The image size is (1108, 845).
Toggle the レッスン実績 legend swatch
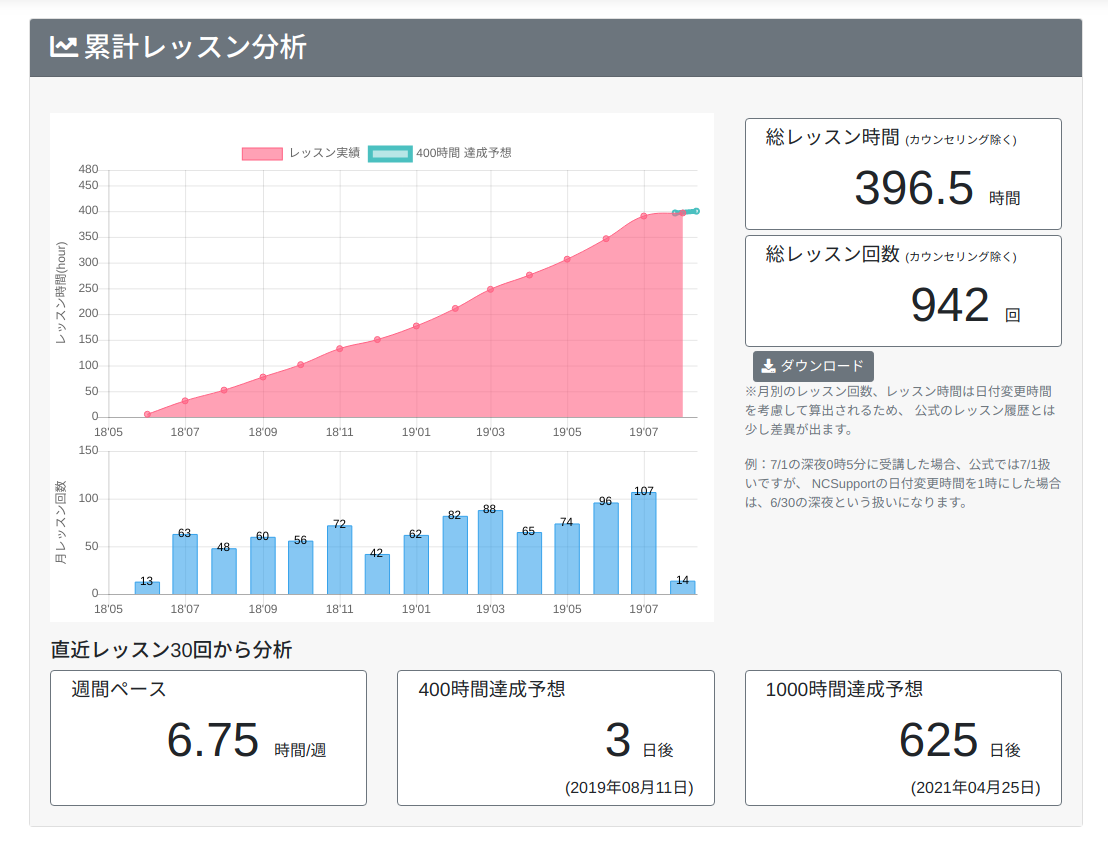pyautogui.click(x=262, y=153)
